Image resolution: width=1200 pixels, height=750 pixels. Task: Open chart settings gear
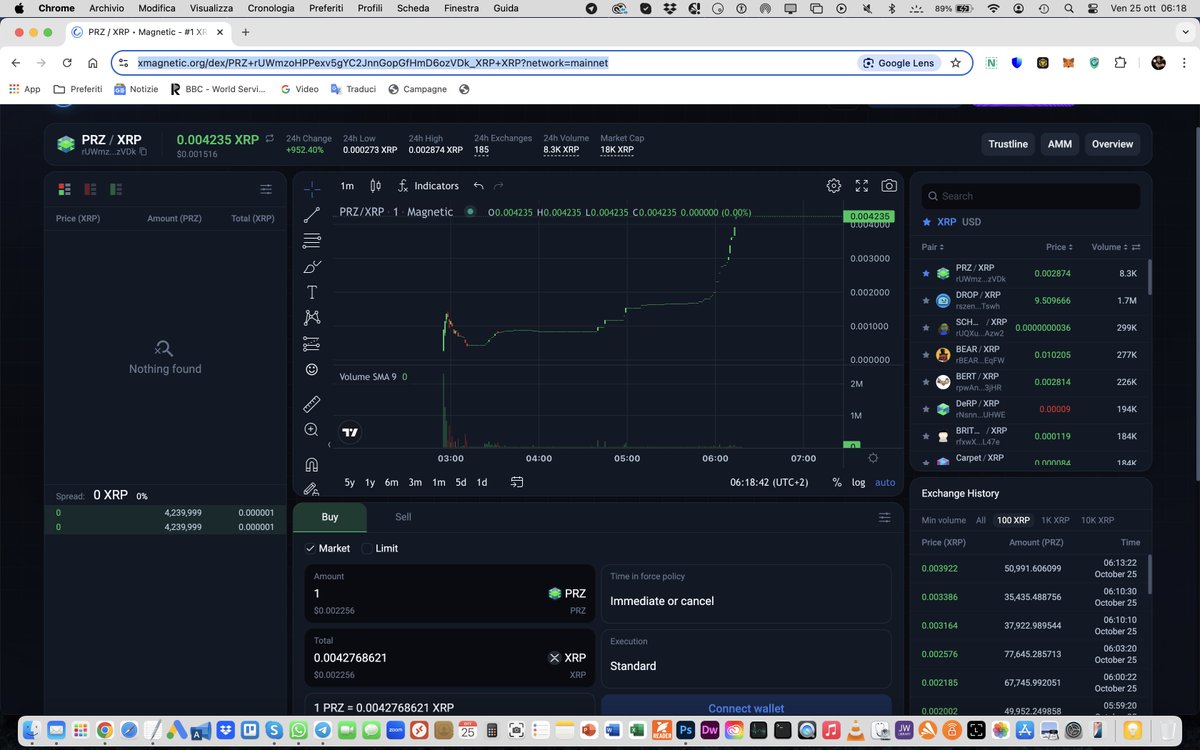tap(834, 186)
